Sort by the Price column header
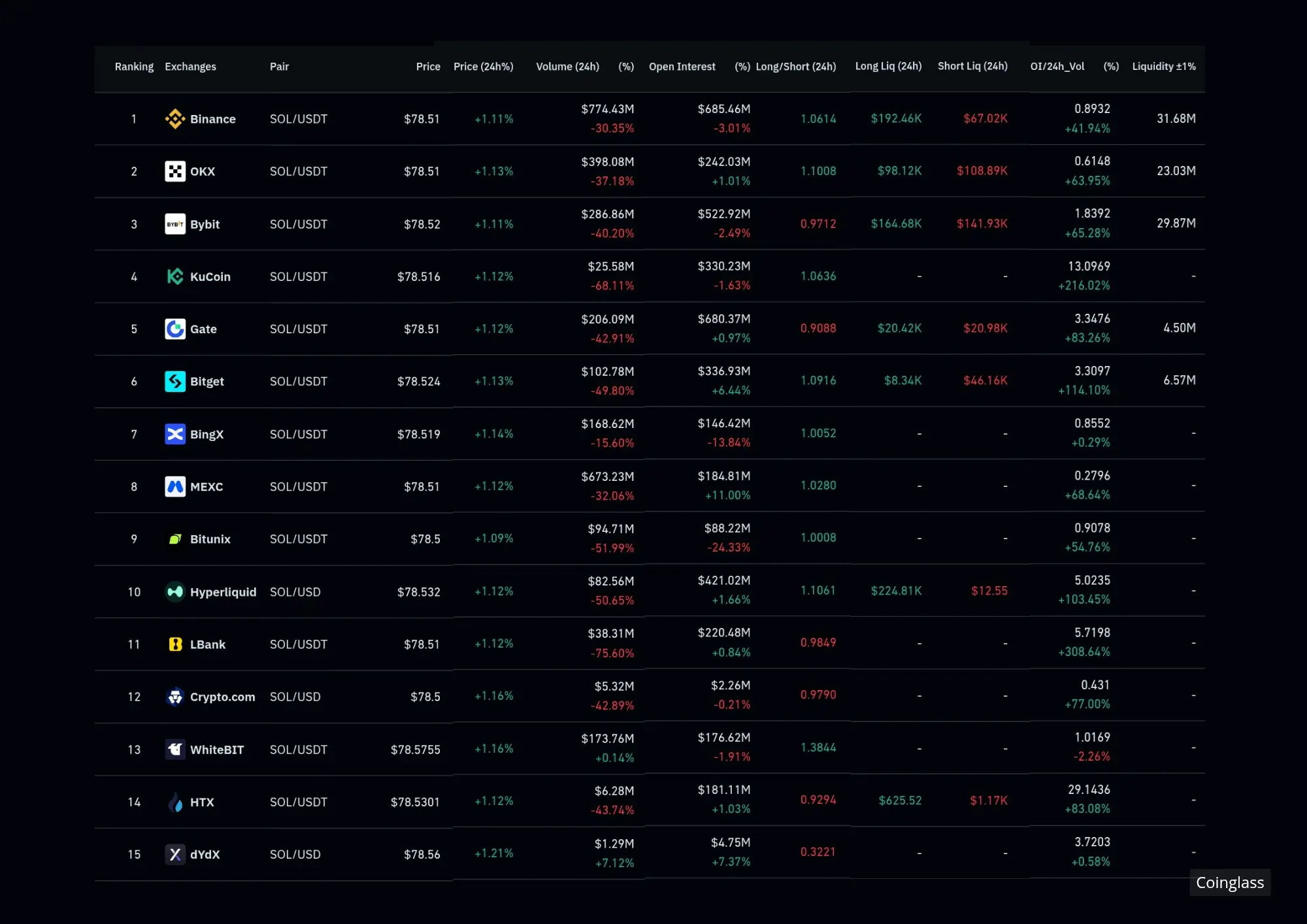Image resolution: width=1307 pixels, height=924 pixels. coord(428,67)
